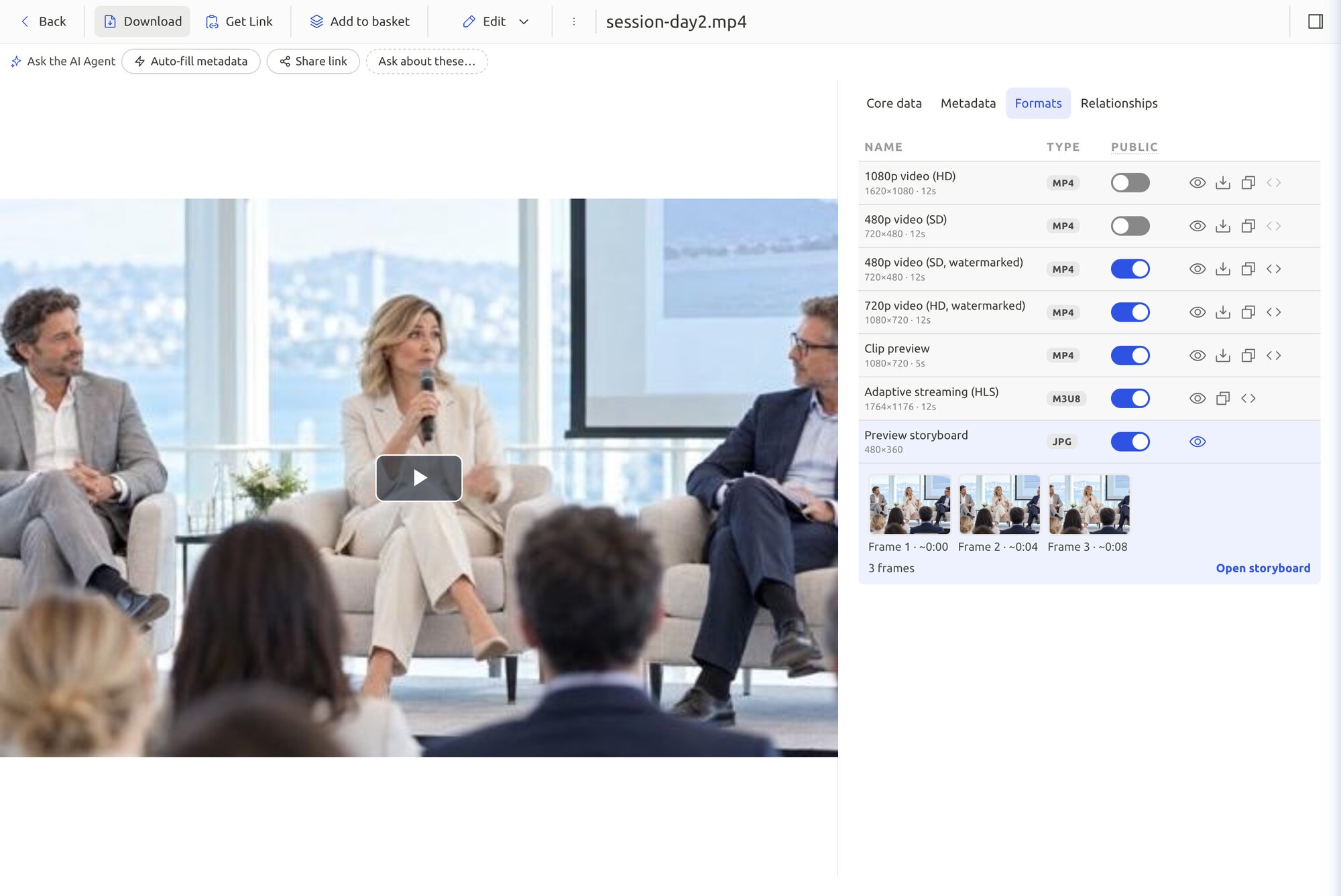Preview the Clip preview format

(x=1198, y=355)
